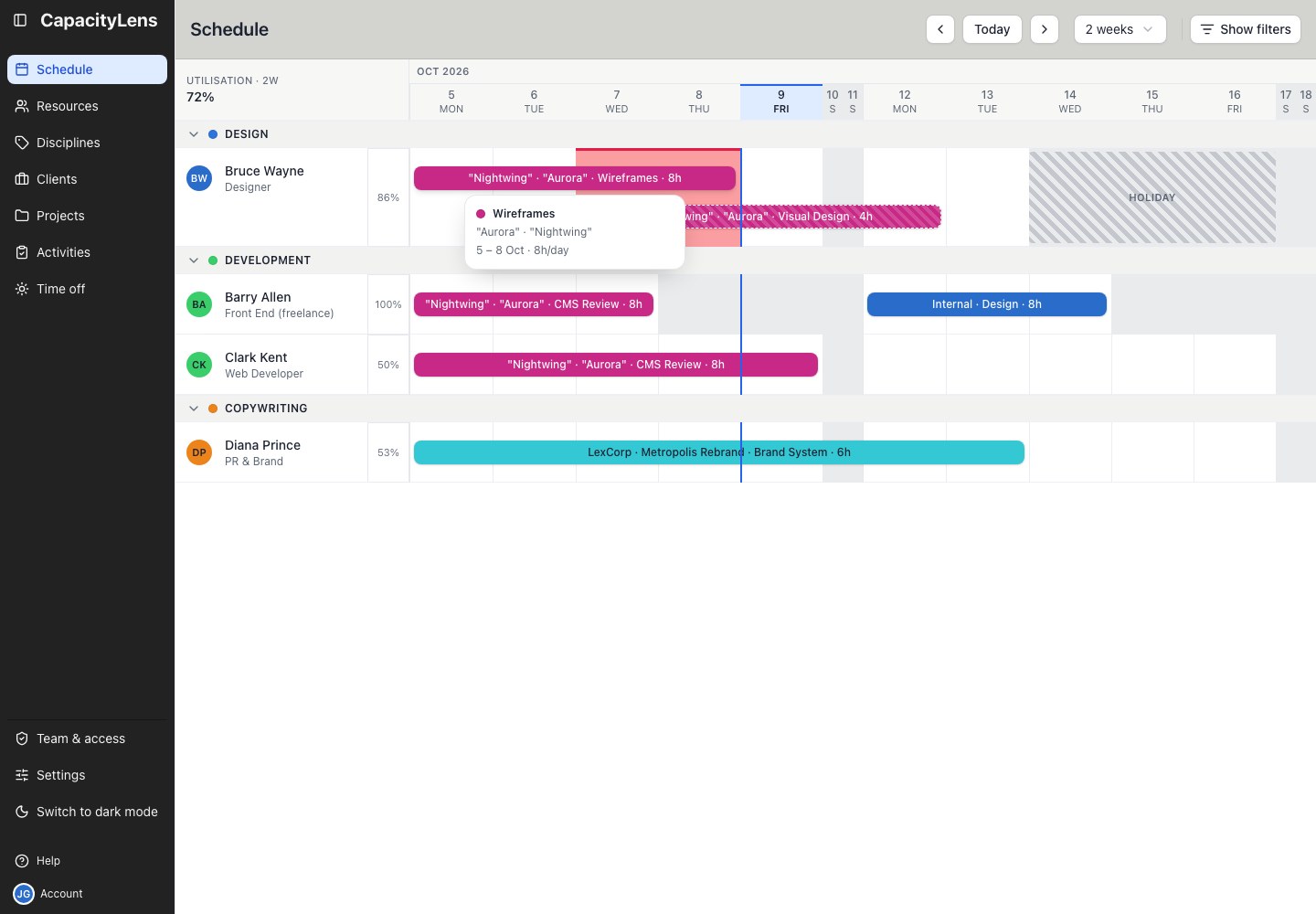Collapse the Development group
The height and width of the screenshot is (914, 1316).
[194, 260]
